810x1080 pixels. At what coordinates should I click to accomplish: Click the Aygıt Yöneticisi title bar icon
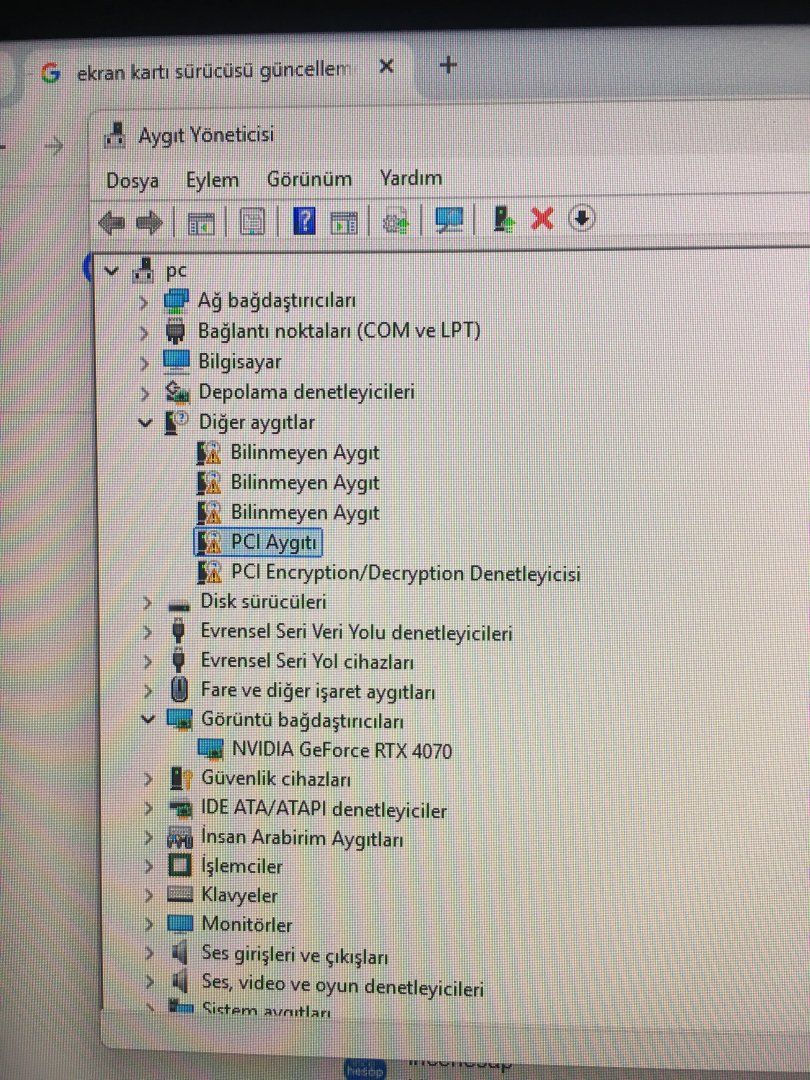[115, 135]
